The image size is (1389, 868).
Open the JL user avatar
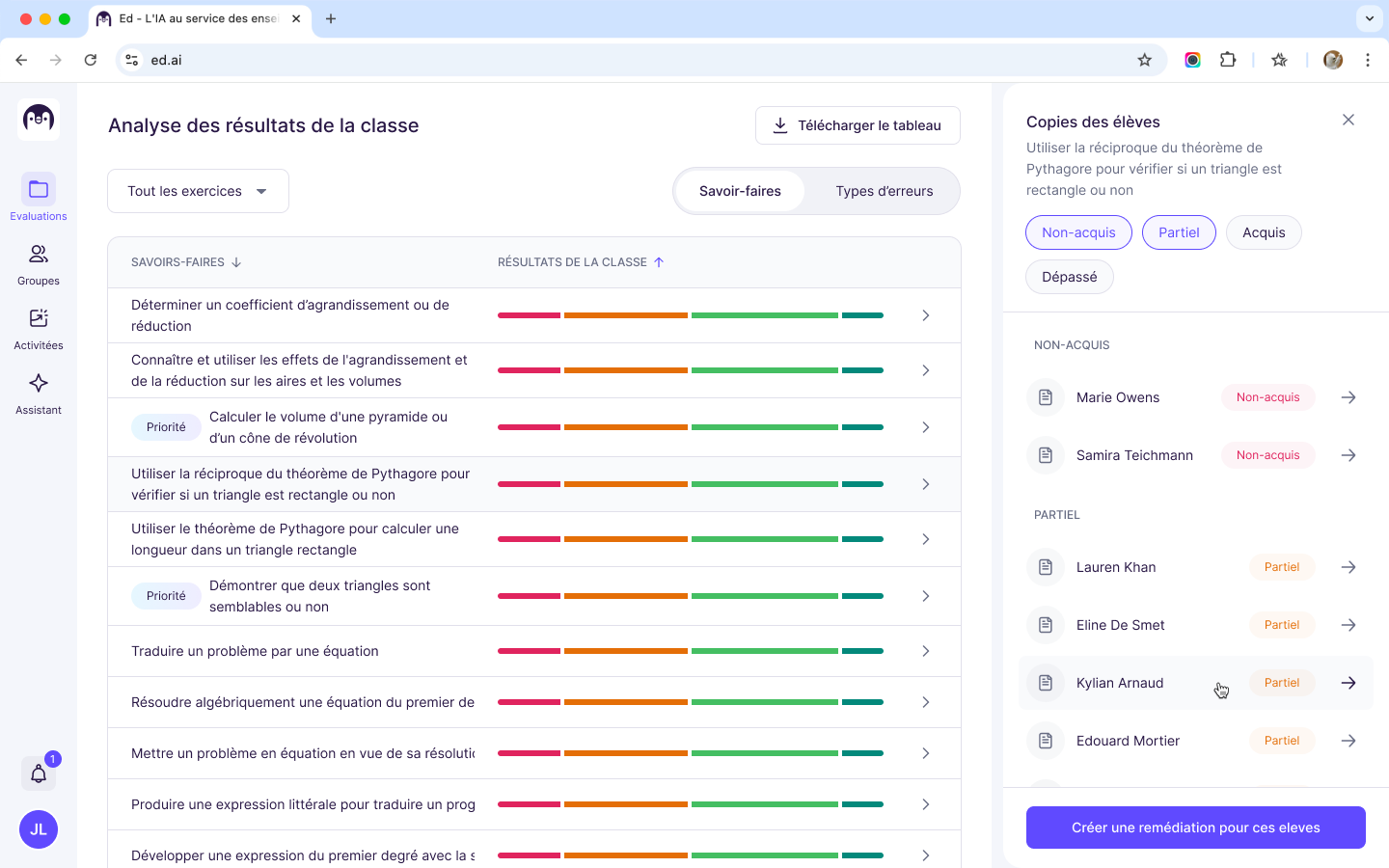(39, 829)
